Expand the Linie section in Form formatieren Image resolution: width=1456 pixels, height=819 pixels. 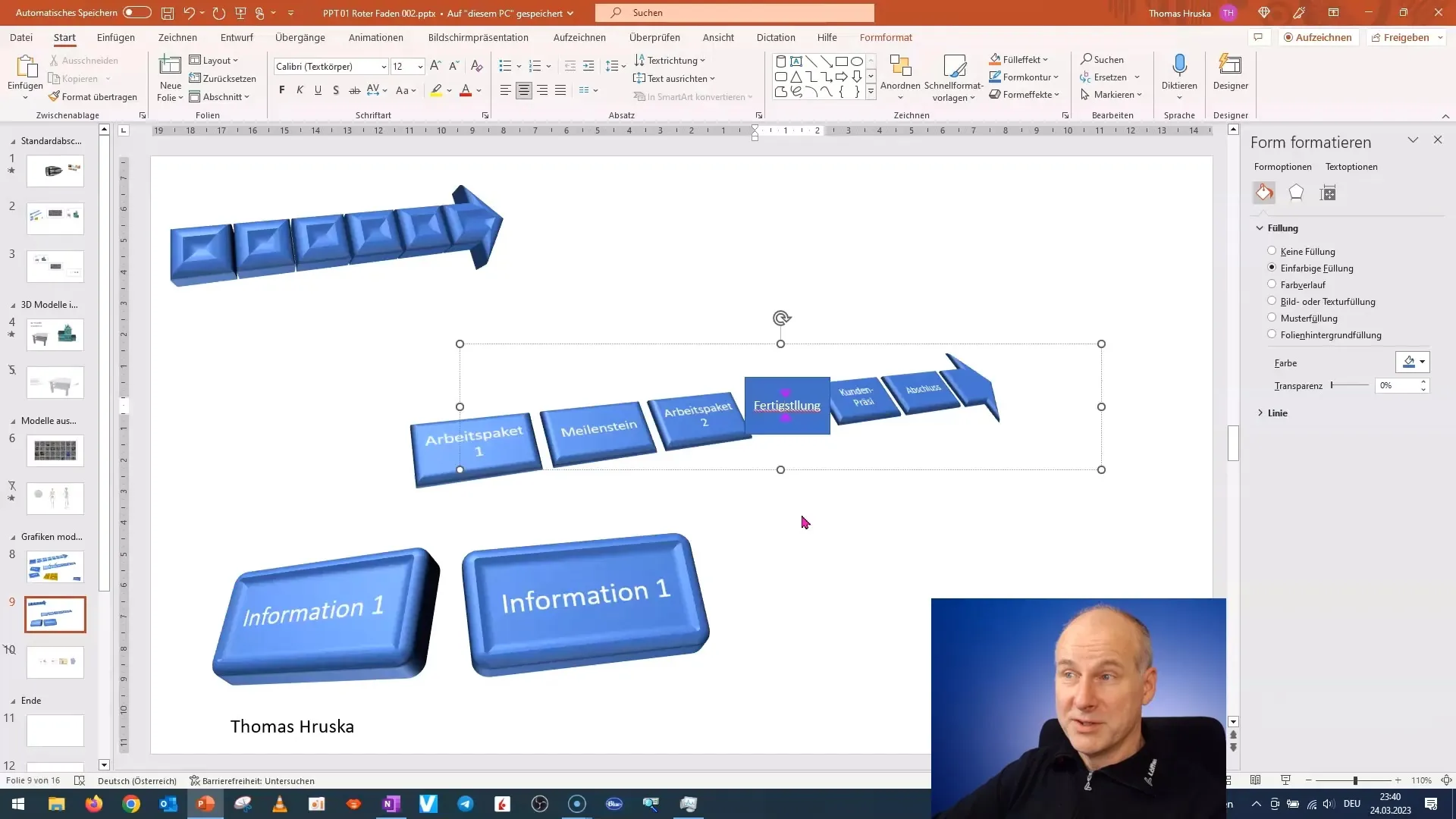point(1262,413)
